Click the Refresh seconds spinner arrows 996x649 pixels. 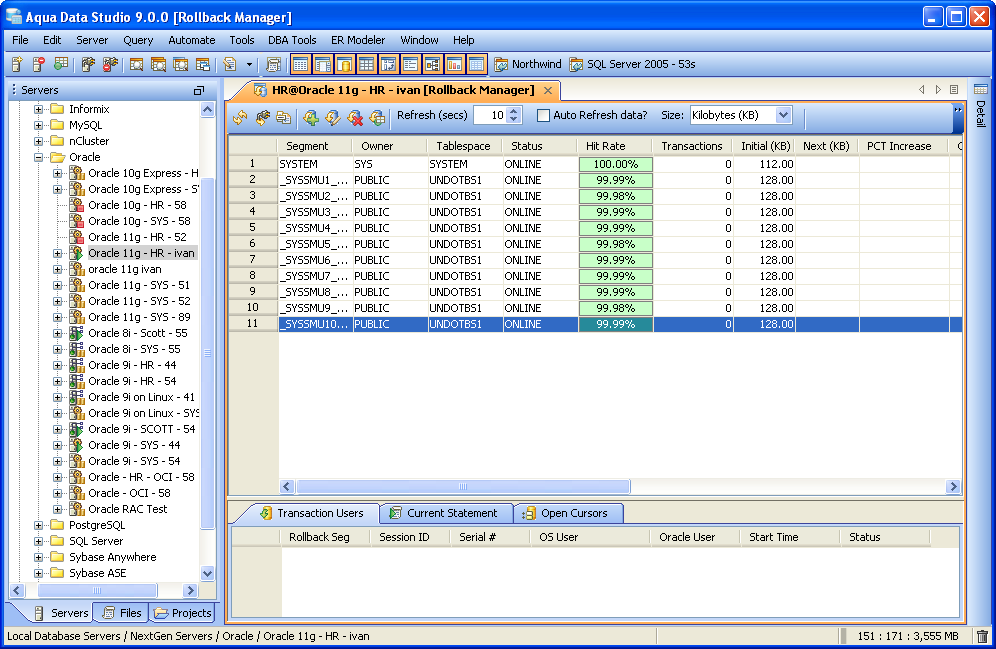click(515, 115)
